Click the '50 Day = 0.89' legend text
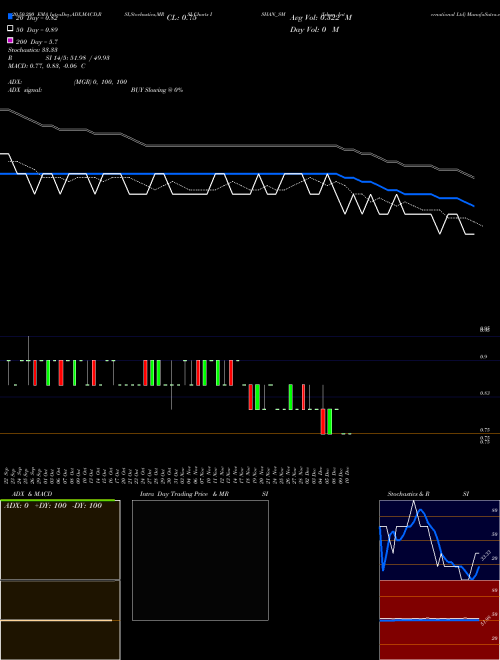This screenshot has height=660, width=500. (37, 30)
